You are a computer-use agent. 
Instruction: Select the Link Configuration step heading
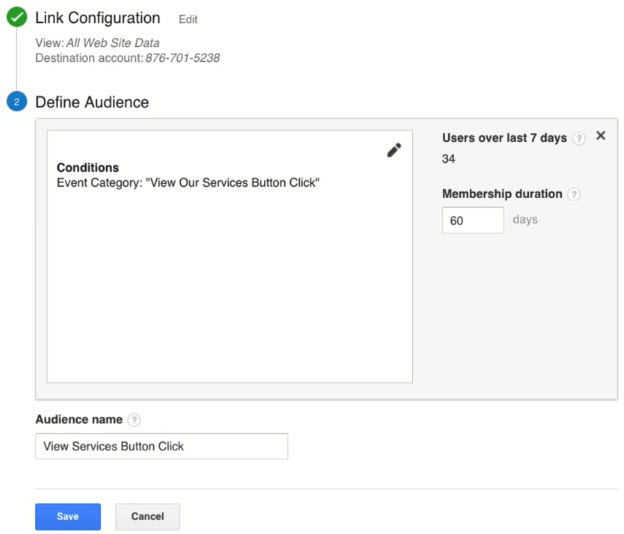97,18
